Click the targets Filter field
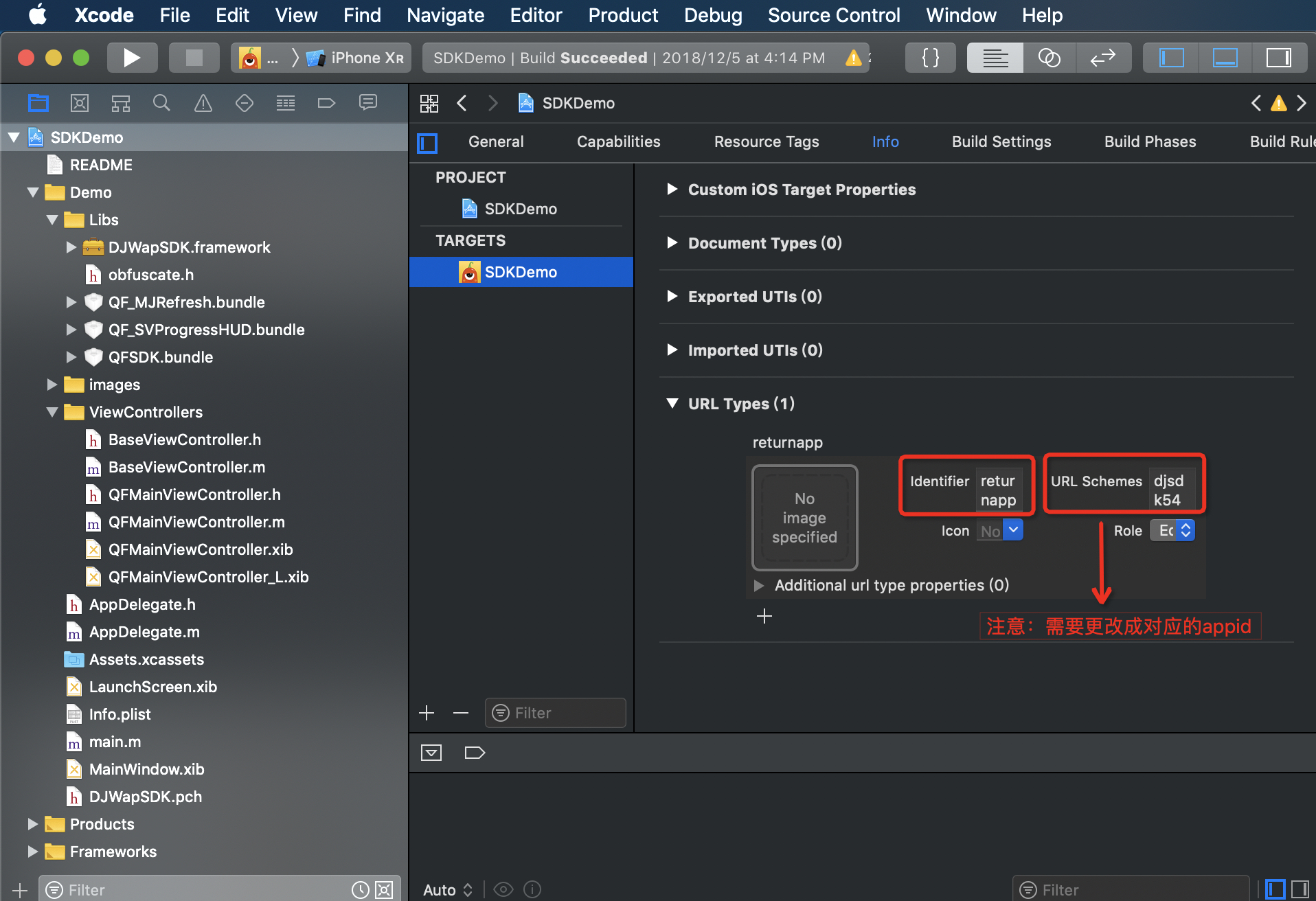 [556, 713]
